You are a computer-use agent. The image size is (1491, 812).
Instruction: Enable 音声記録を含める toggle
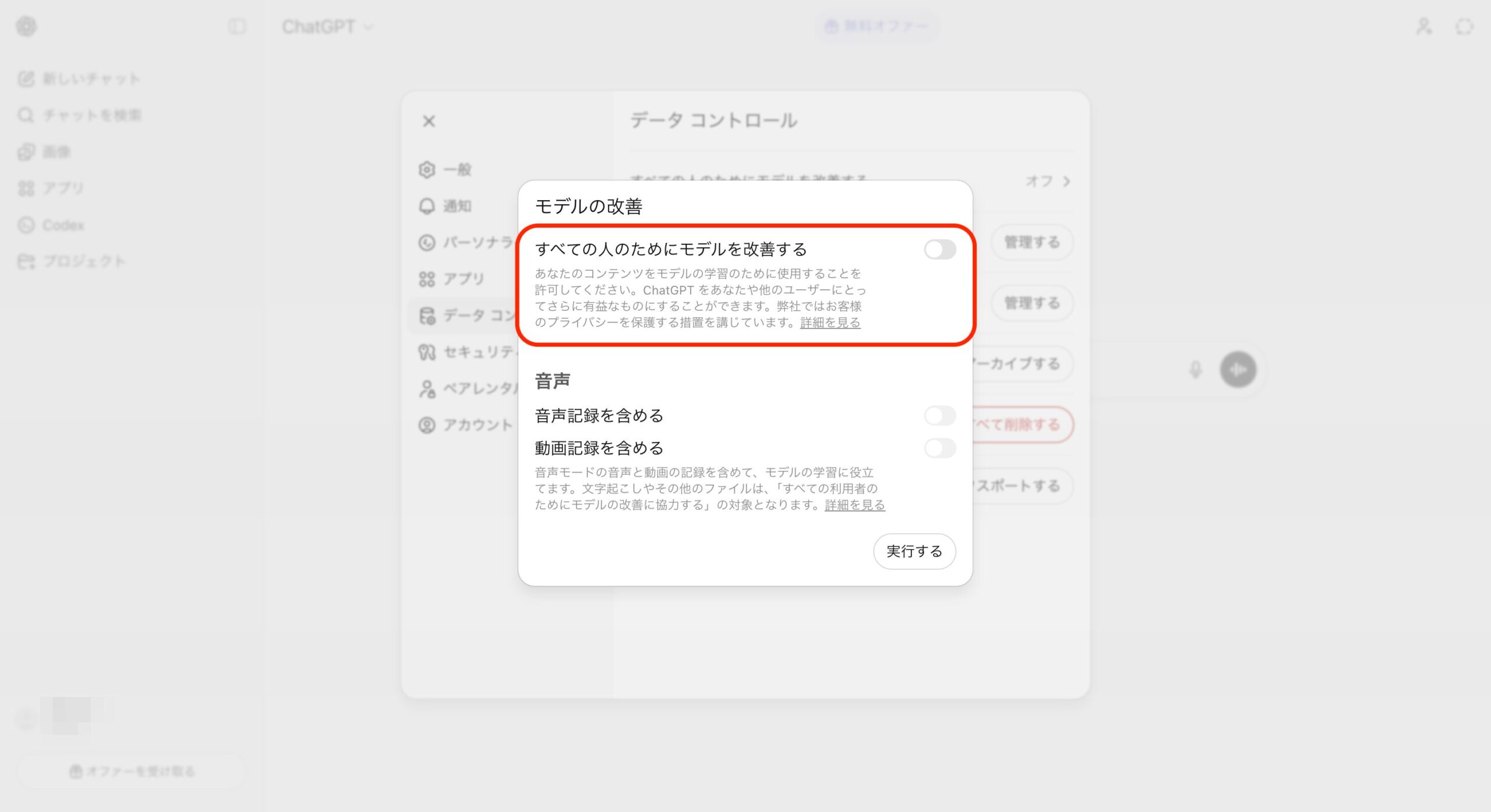(939, 416)
